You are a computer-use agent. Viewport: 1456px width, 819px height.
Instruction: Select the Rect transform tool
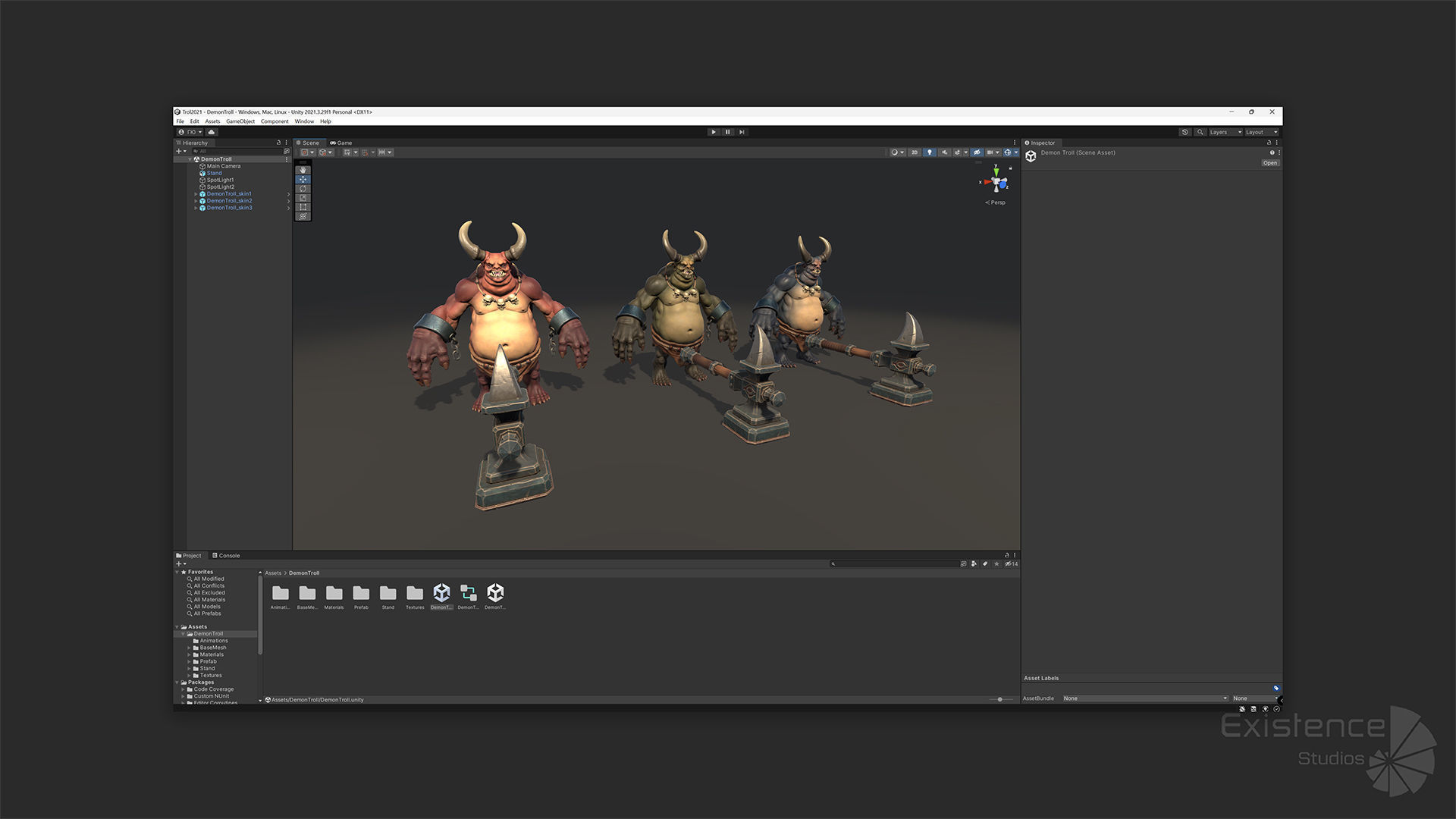point(303,207)
